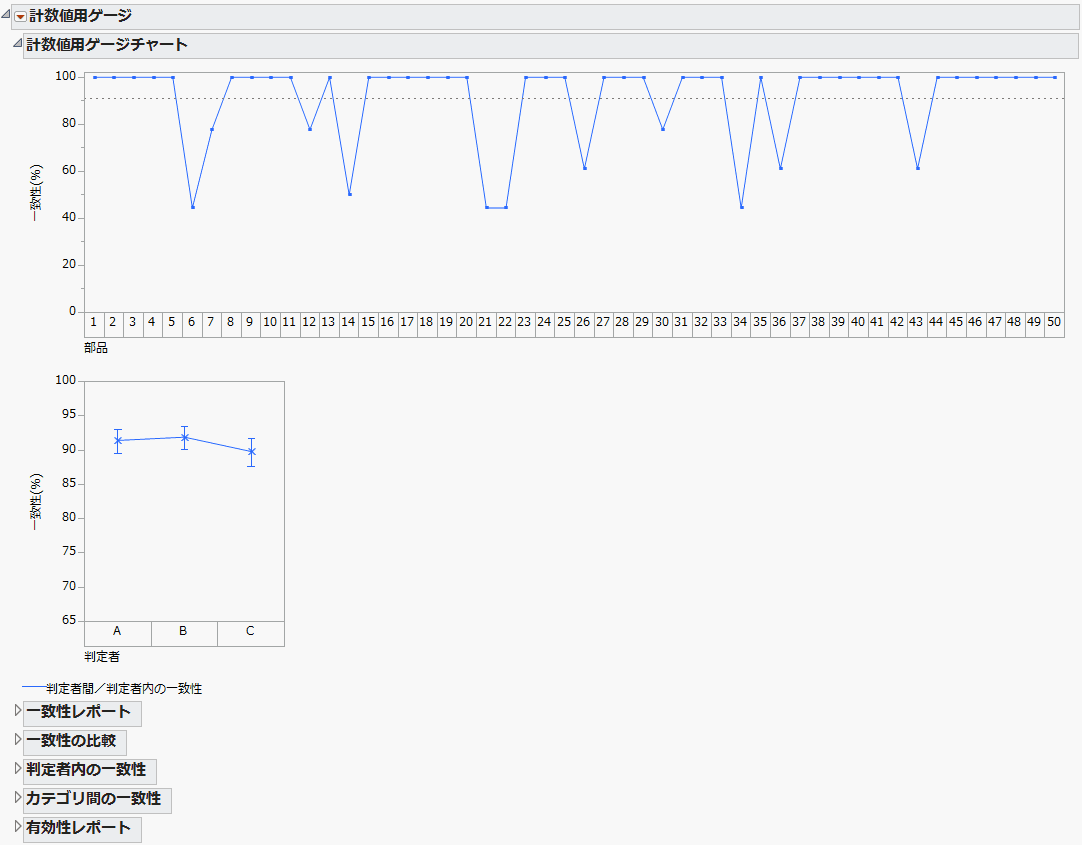The height and width of the screenshot is (845, 1082).
Task: Expand the 一致性の比較 section
Action: click(18, 739)
